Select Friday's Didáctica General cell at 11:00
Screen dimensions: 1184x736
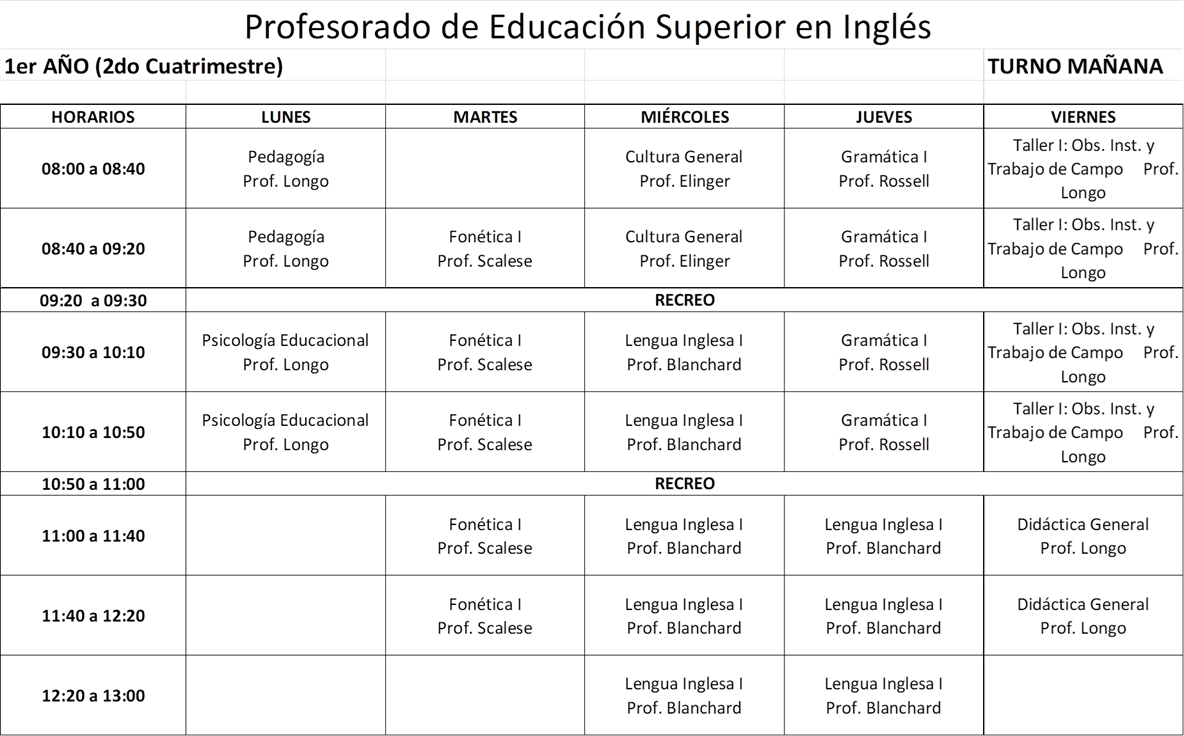(1083, 536)
